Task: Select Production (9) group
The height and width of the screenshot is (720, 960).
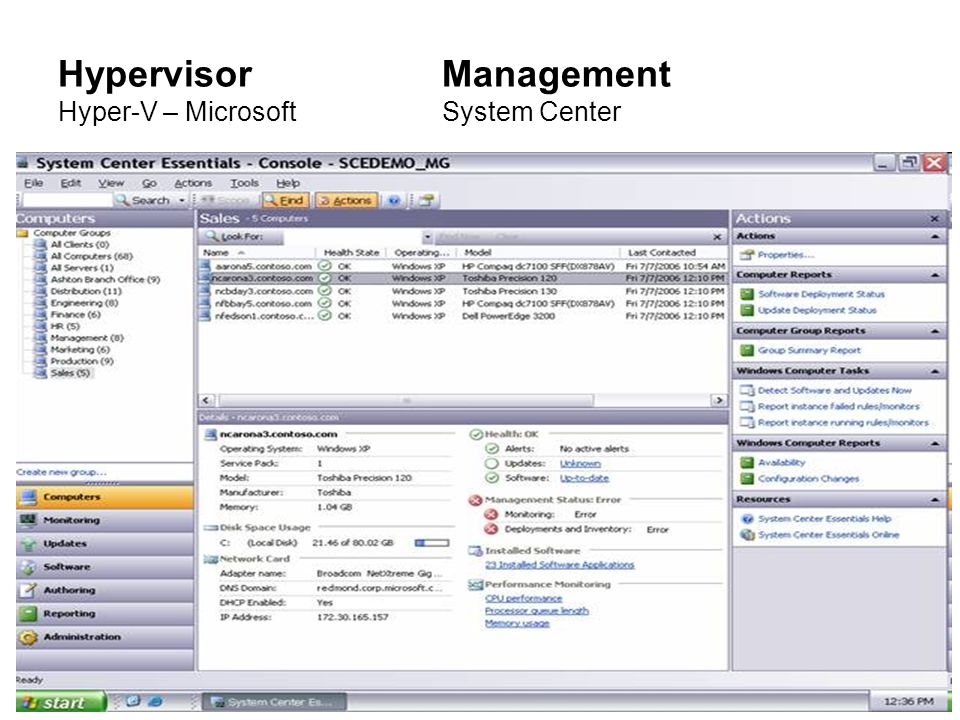Action: tap(82, 361)
